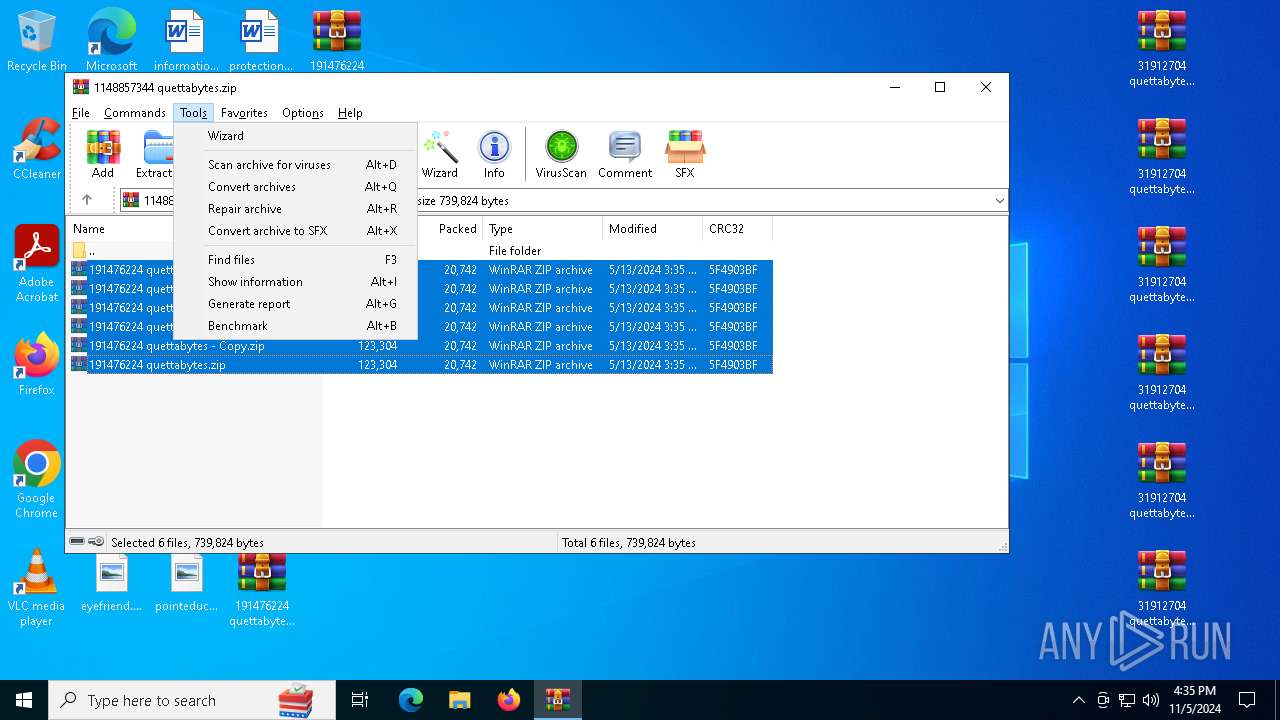The width and height of the screenshot is (1280, 720).
Task: Open Adobe Acrobat desktop shortcut
Action: pos(37,264)
